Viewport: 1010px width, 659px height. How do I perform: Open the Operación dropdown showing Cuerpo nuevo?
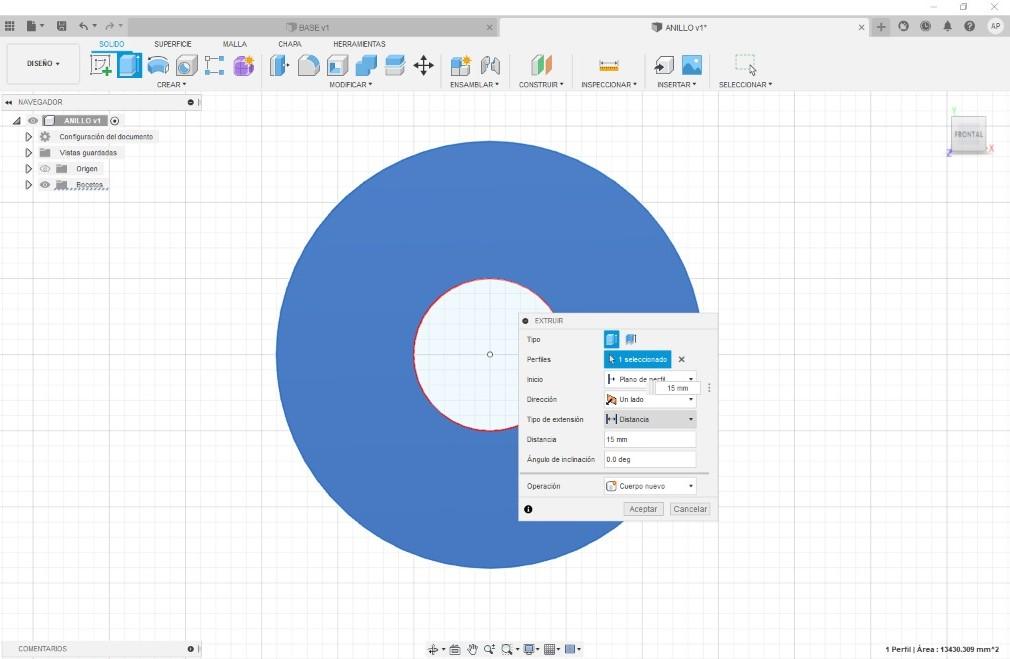(650, 486)
